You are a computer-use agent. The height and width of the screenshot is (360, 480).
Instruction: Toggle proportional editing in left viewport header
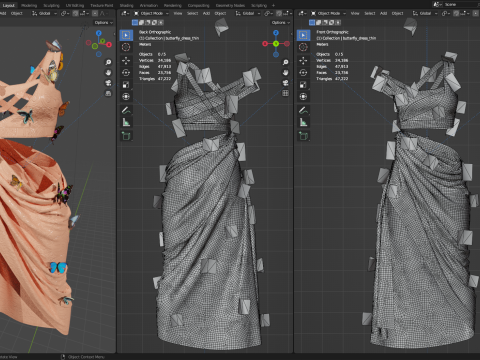click(x=95, y=13)
